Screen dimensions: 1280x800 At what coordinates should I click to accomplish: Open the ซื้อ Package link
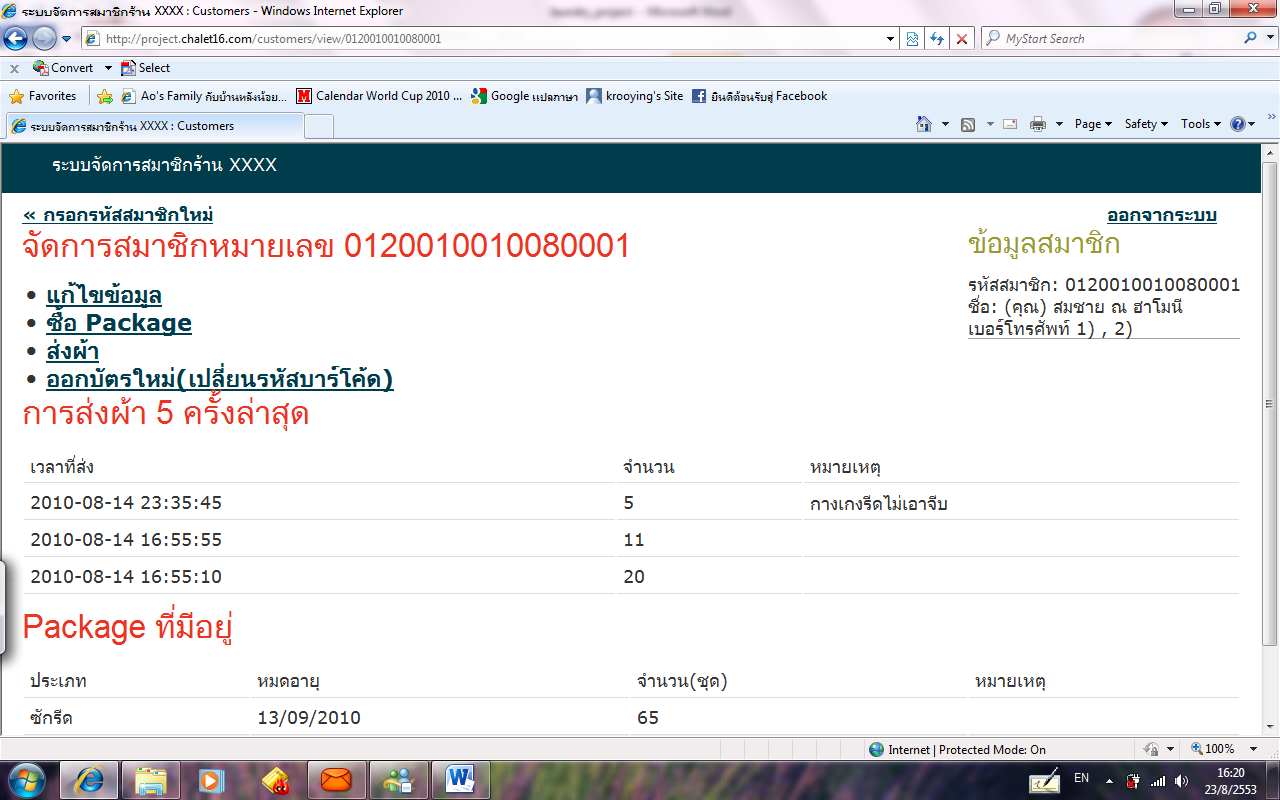(x=119, y=323)
